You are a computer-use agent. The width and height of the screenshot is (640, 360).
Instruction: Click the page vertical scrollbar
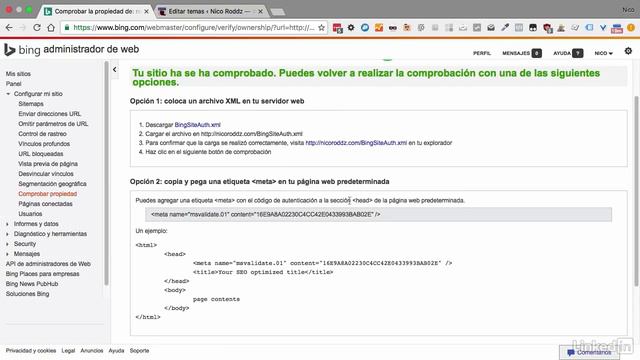(636, 191)
